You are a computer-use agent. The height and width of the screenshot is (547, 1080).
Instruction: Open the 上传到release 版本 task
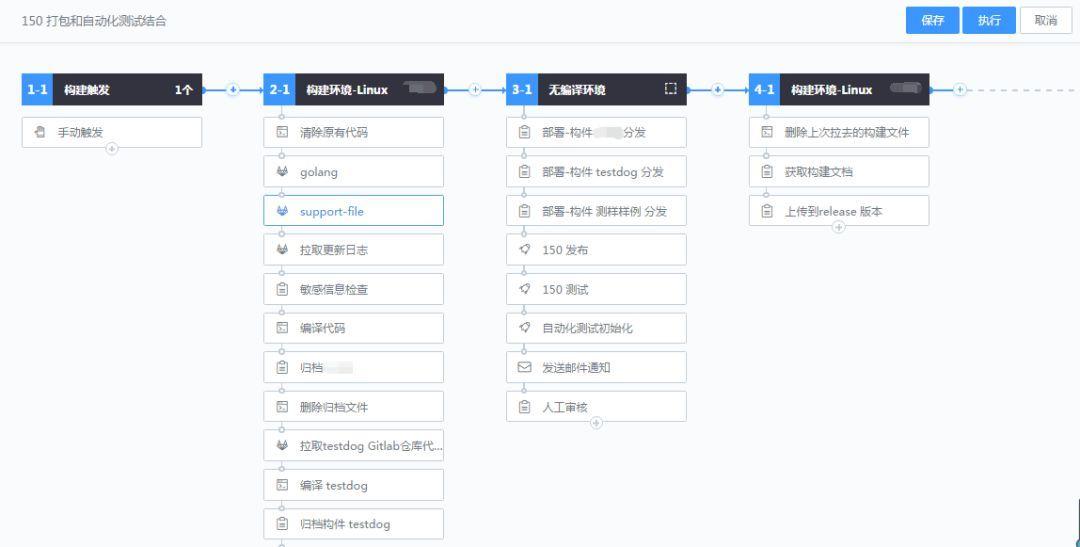click(x=839, y=211)
